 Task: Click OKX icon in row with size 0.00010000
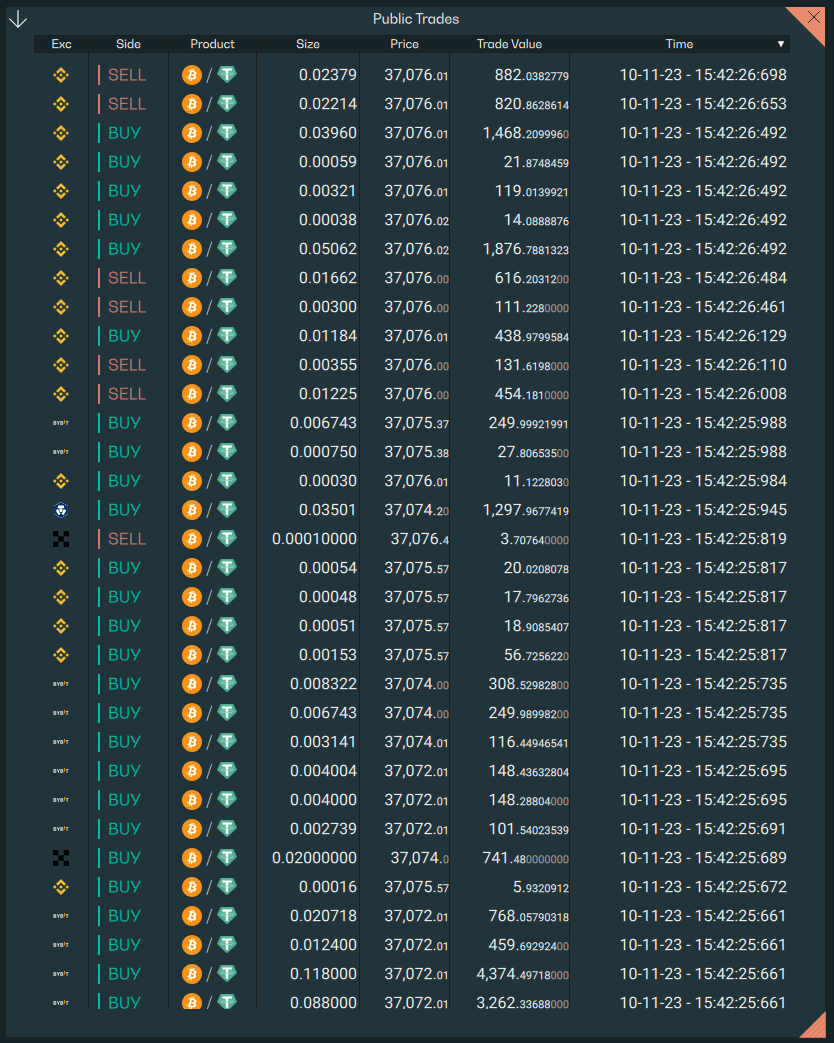(x=61, y=539)
